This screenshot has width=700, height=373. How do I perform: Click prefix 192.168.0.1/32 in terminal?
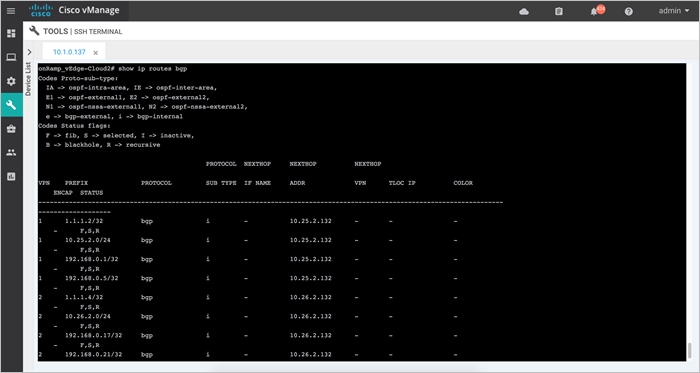pyautogui.click(x=92, y=259)
